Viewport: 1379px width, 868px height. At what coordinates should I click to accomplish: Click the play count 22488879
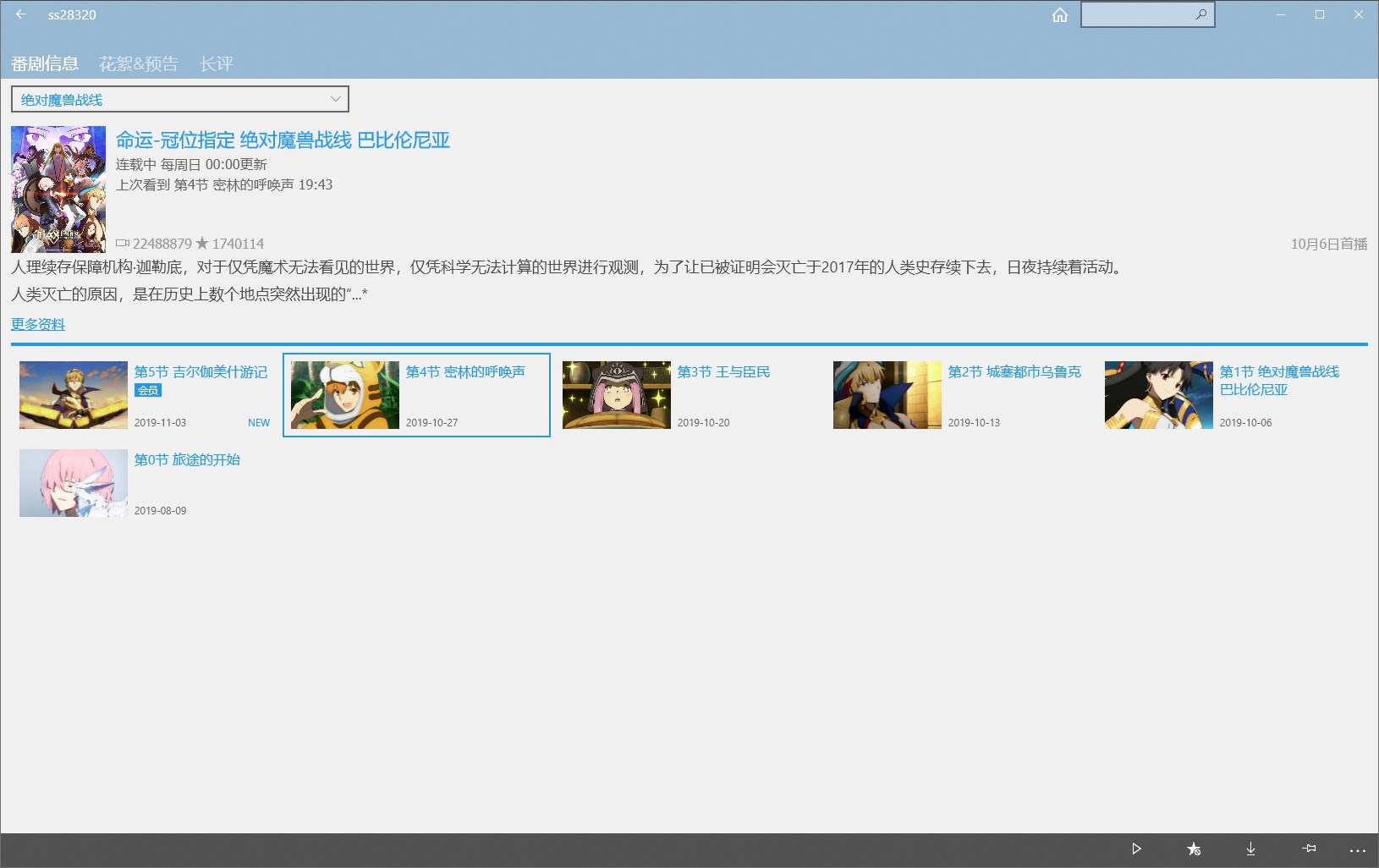162,244
